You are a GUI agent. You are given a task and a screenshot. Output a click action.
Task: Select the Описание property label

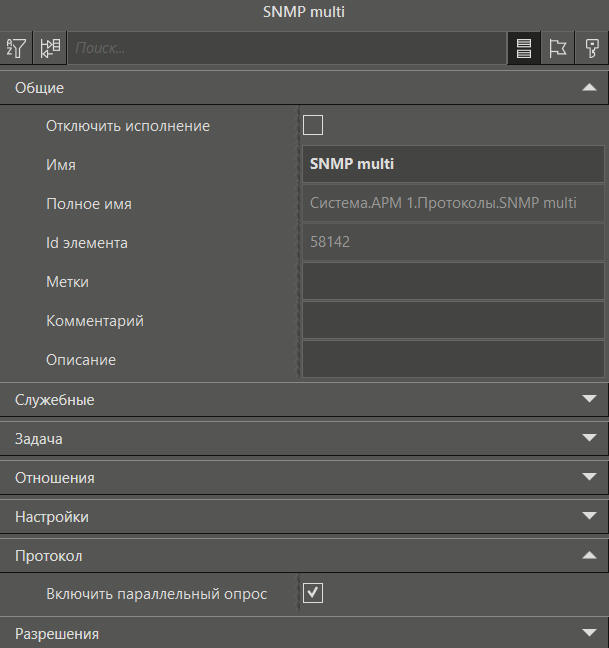pos(81,360)
